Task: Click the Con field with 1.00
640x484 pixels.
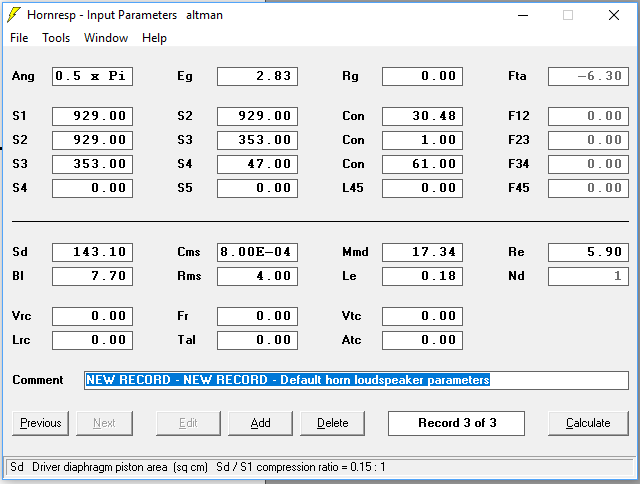Action: tap(422, 140)
